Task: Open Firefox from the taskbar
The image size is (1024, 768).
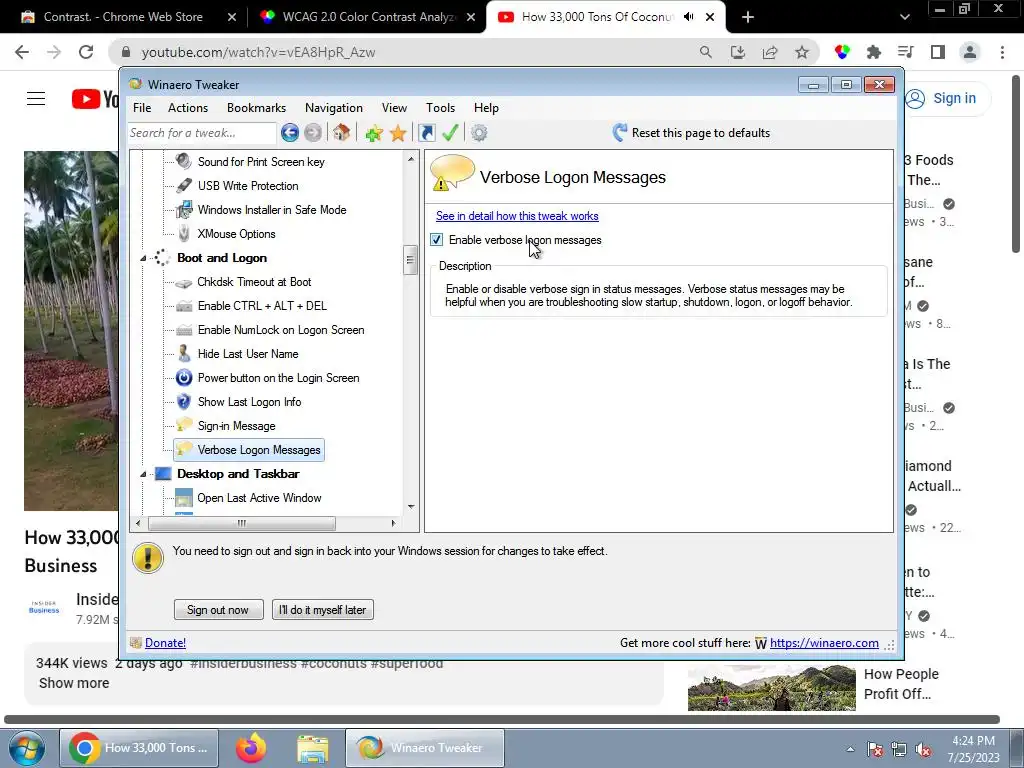Action: 251,748
